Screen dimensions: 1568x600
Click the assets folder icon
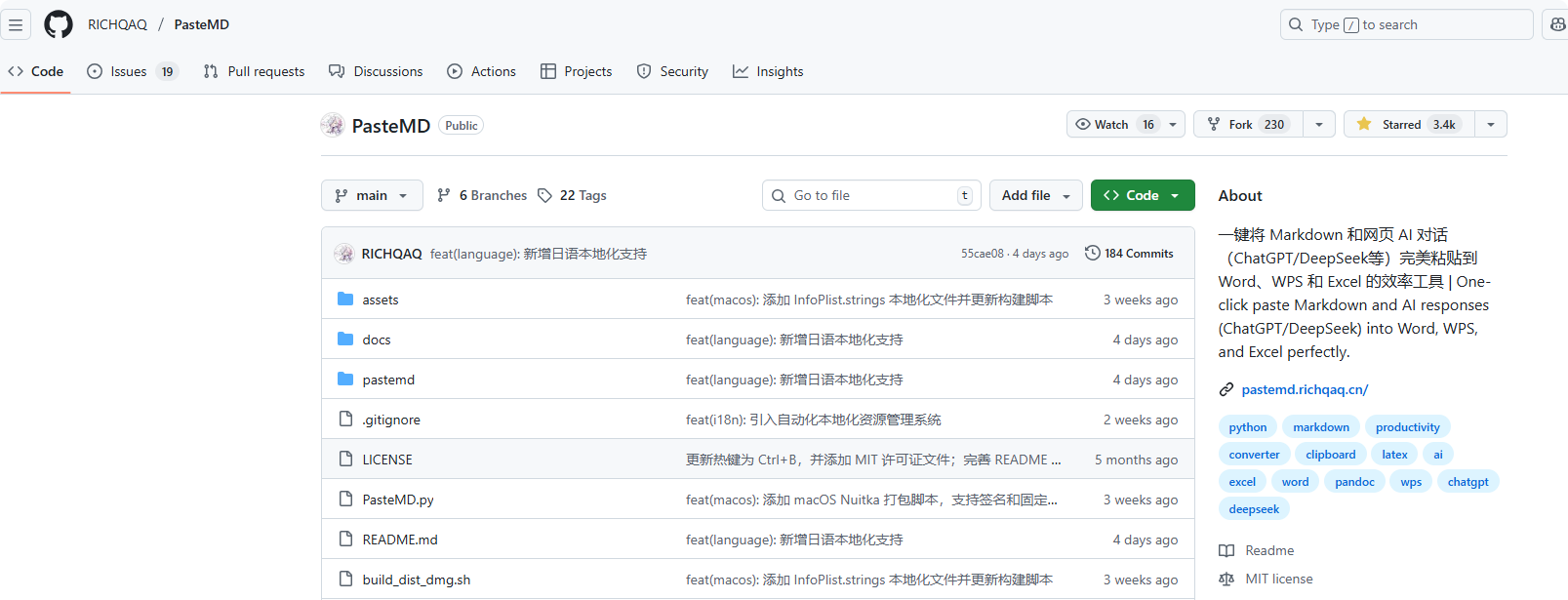point(345,299)
